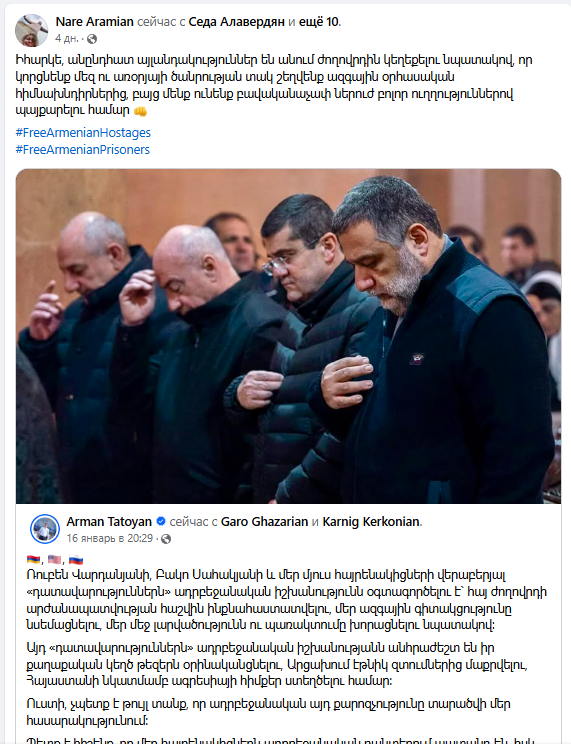Click the US flag emoji in shared post
This screenshot has width=571, height=744.
pyautogui.click(x=55, y=560)
